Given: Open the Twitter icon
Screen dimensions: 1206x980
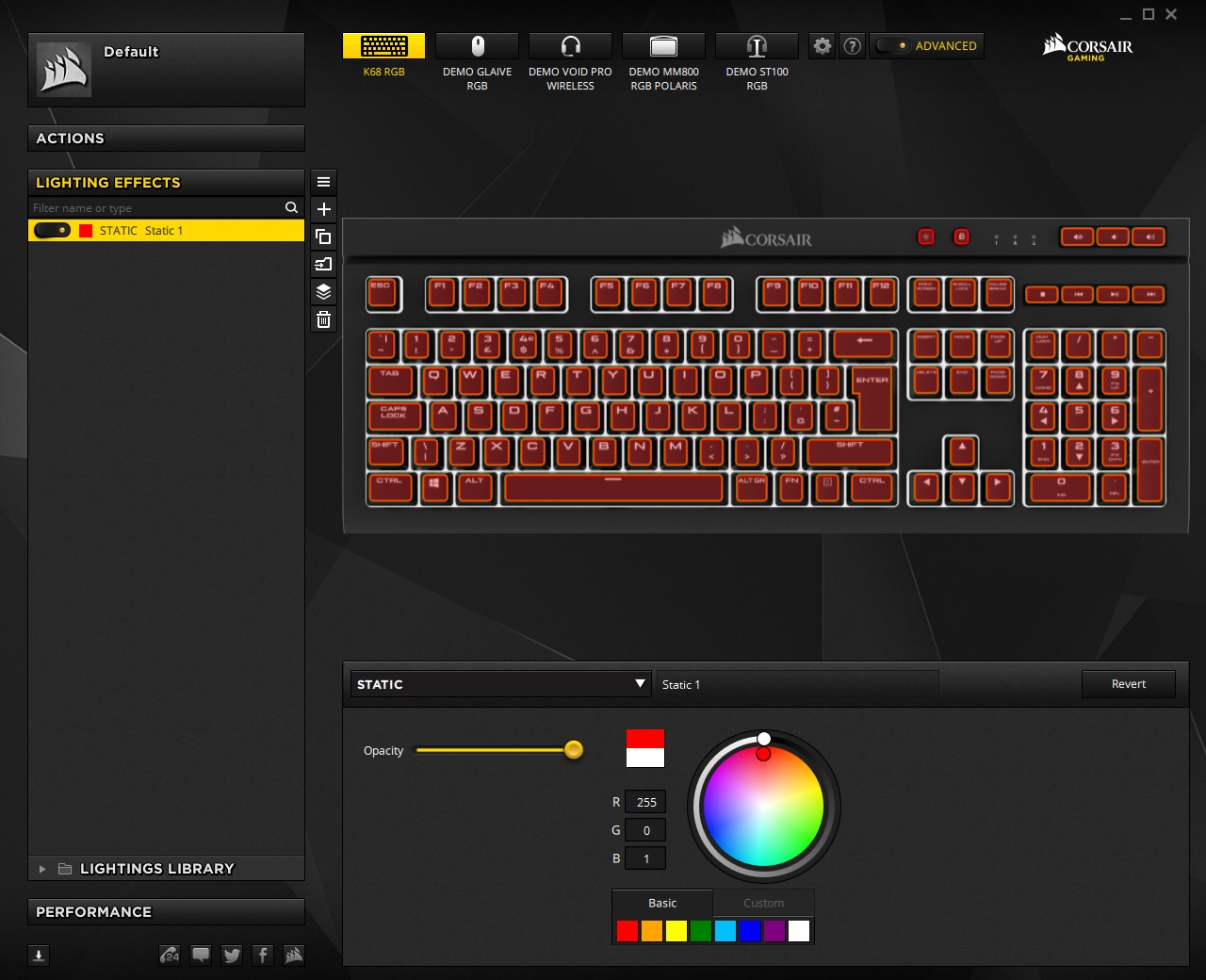Looking at the screenshot, I should (x=232, y=955).
